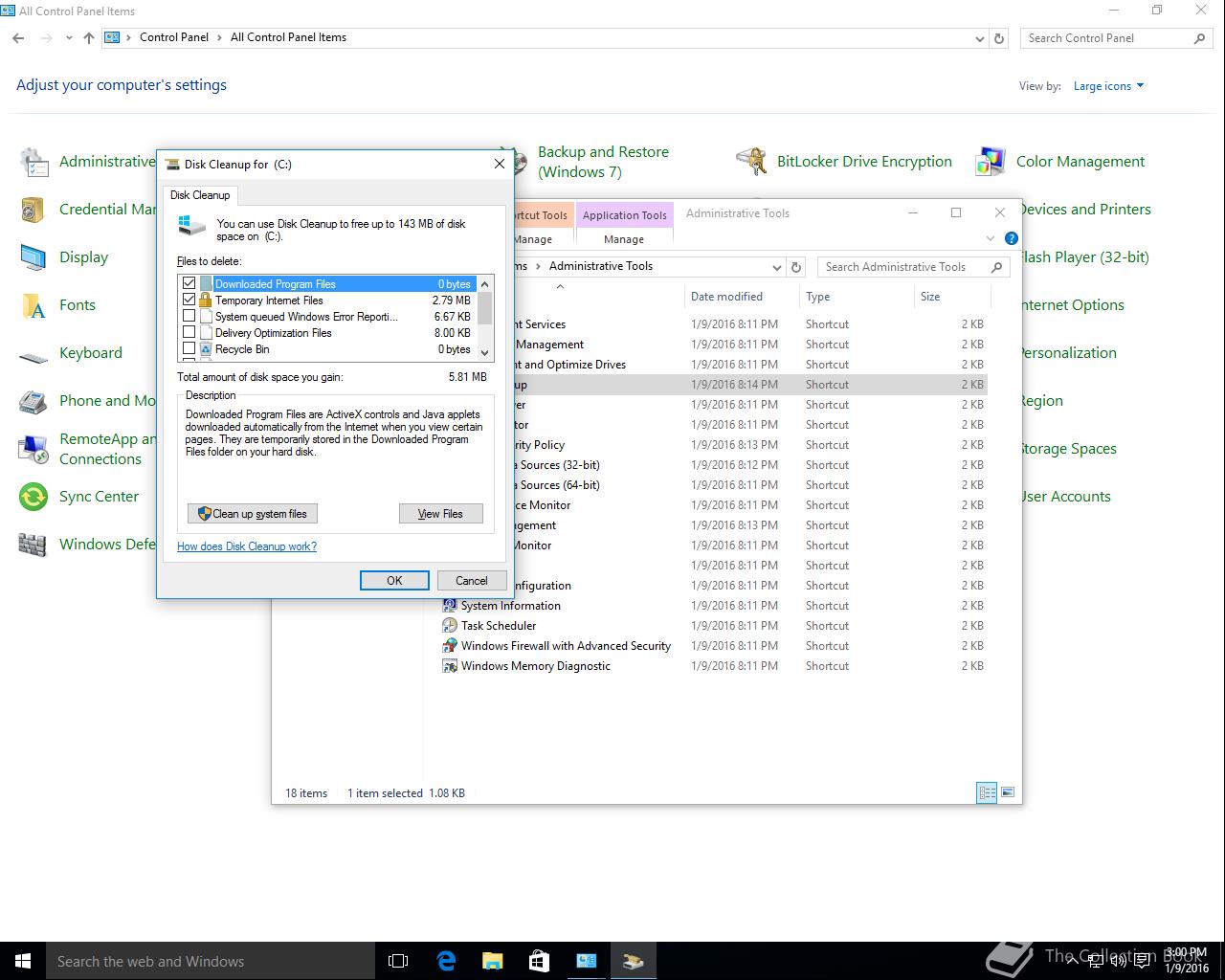
Task: Click Task Scheduler clock icon
Action: pos(449,625)
